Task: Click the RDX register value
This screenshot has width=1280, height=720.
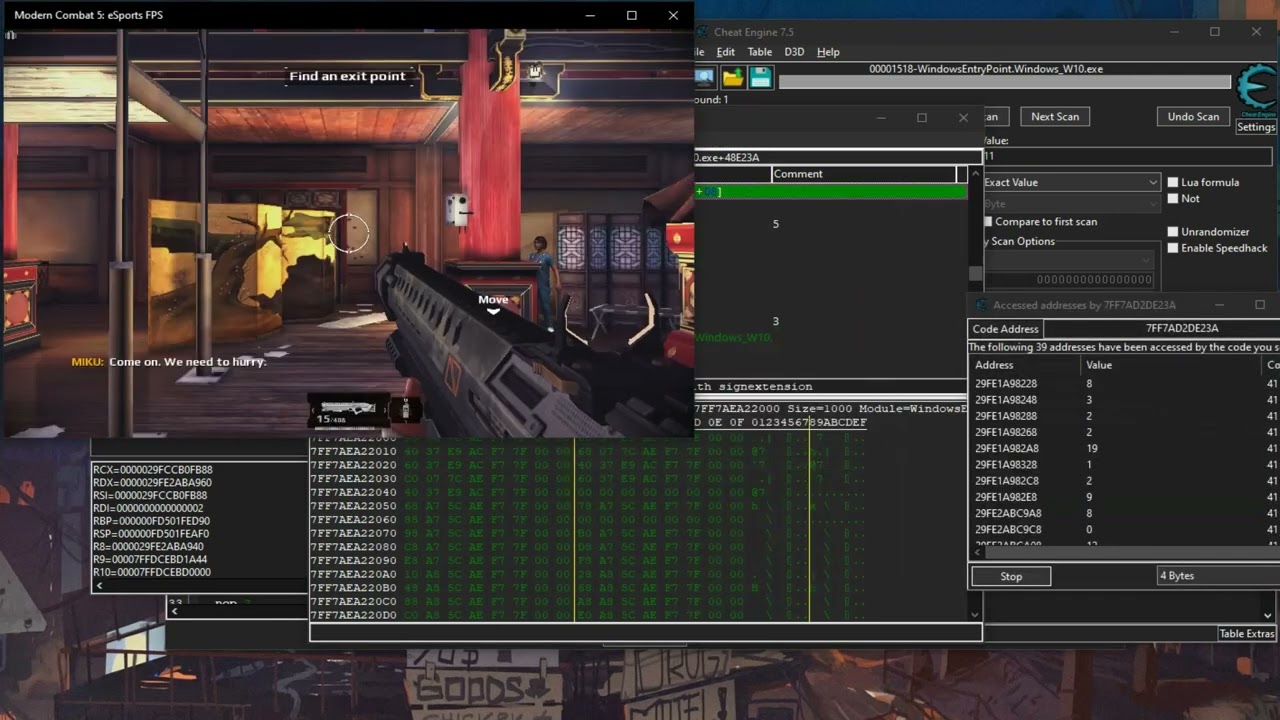Action: tap(152, 483)
